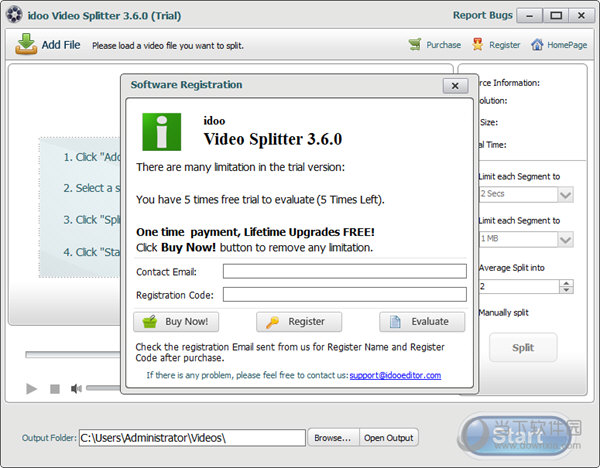Mute audio with speaker icon
This screenshot has width=600, height=468.
tap(76, 389)
